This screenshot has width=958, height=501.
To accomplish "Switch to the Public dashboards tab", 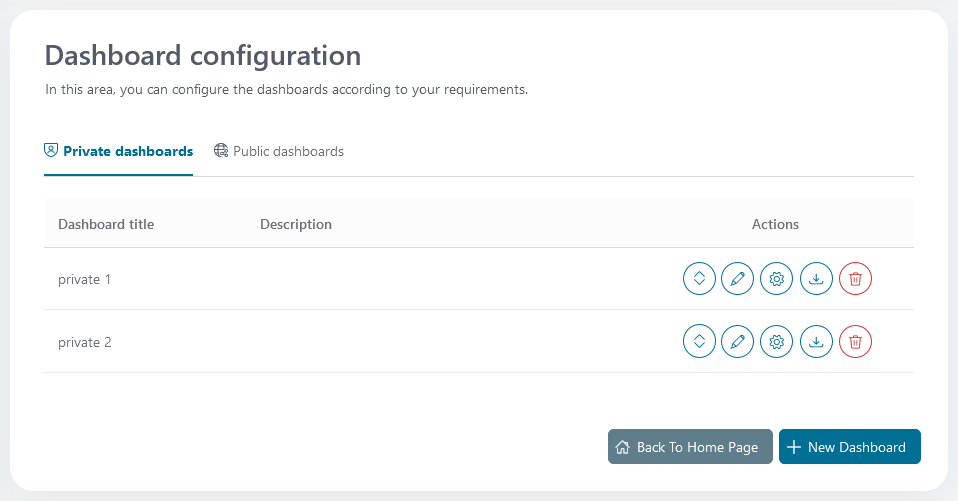I will [x=279, y=152].
